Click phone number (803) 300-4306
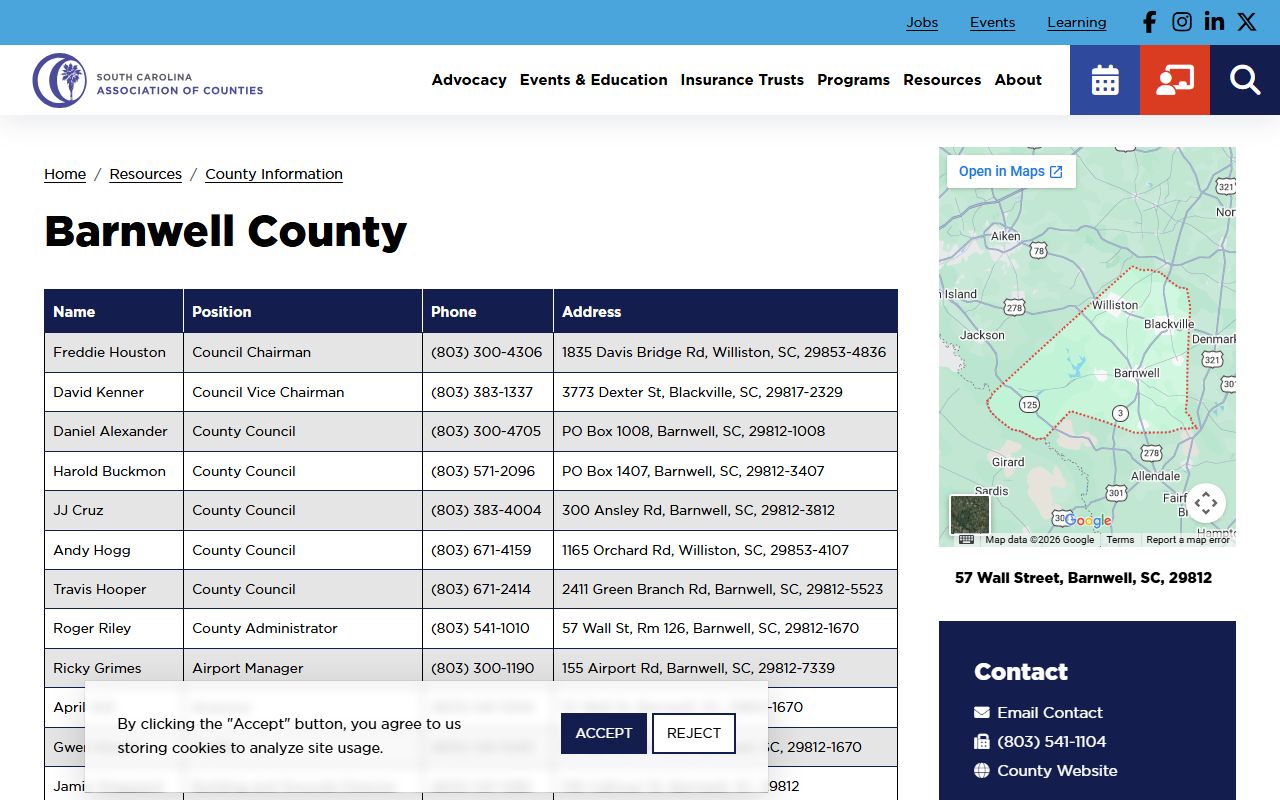This screenshot has height=800, width=1280. (x=487, y=352)
